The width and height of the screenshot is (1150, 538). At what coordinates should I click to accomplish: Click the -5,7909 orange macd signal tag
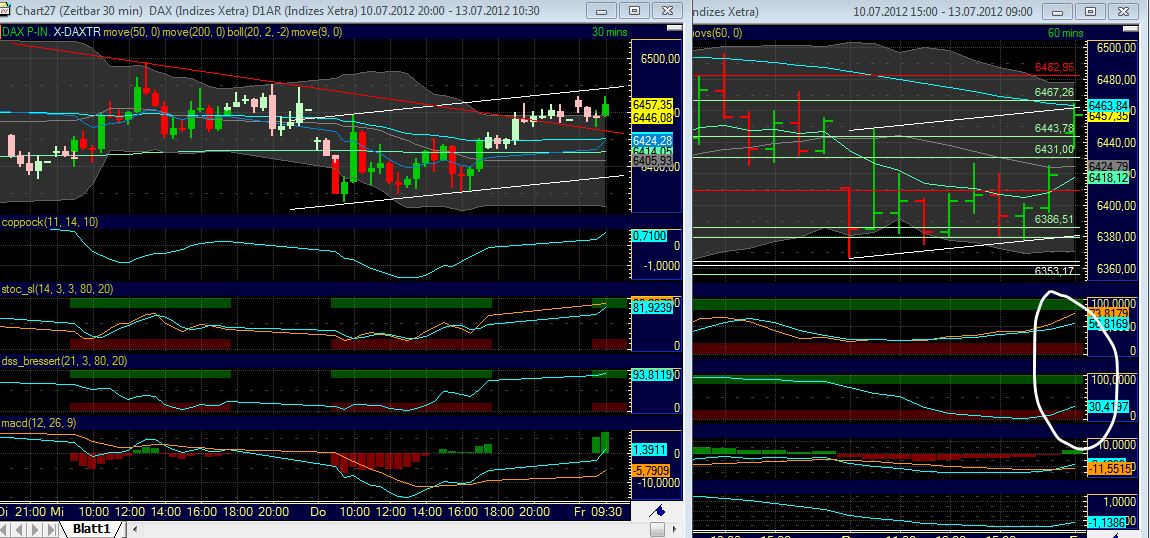(x=651, y=469)
